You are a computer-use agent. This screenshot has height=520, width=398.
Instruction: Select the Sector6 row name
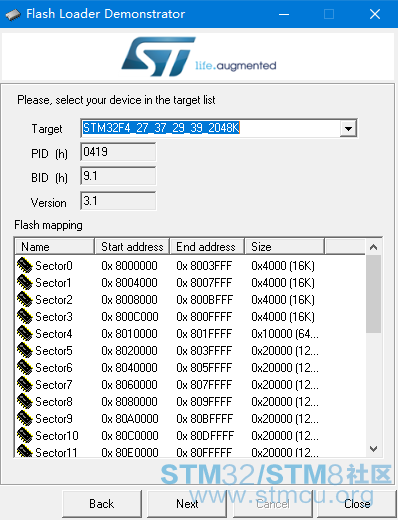(x=54, y=368)
